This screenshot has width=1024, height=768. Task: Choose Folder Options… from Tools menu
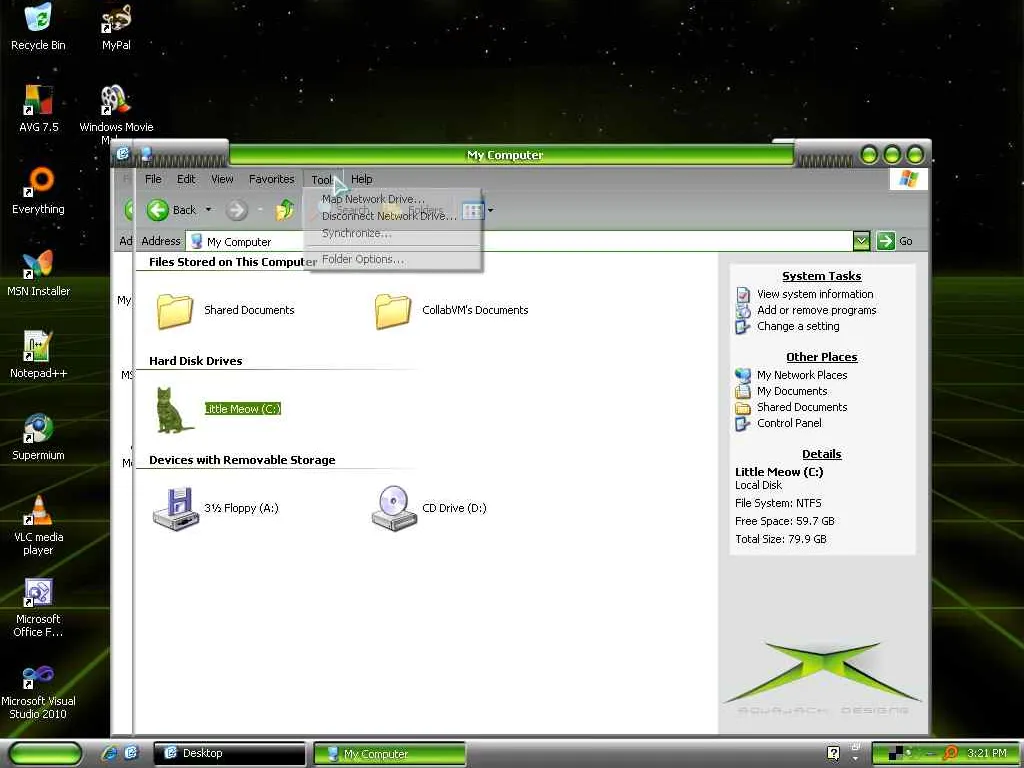[393, 259]
